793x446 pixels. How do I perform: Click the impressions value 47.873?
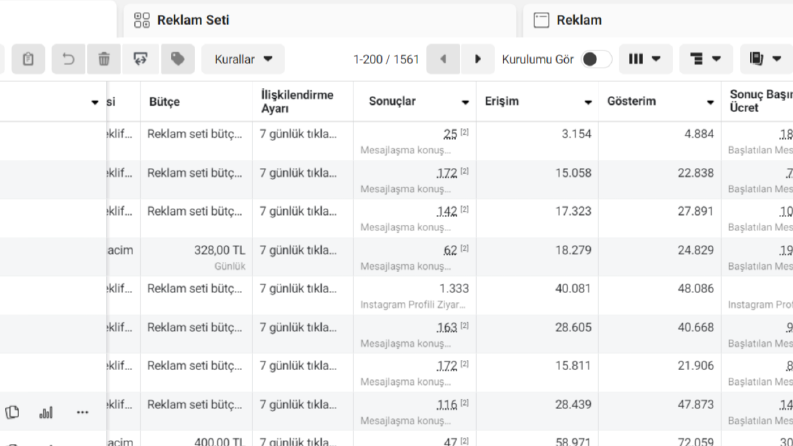coord(696,405)
